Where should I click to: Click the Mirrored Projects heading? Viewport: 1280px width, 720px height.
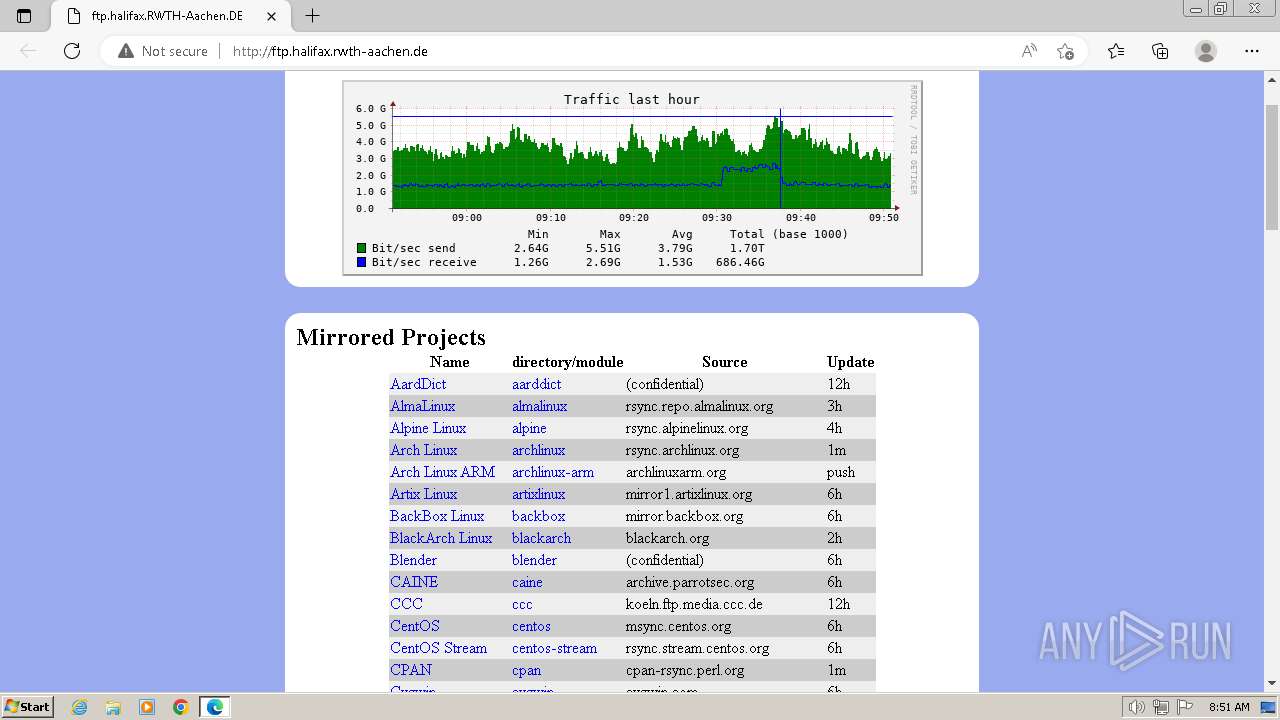click(x=391, y=337)
